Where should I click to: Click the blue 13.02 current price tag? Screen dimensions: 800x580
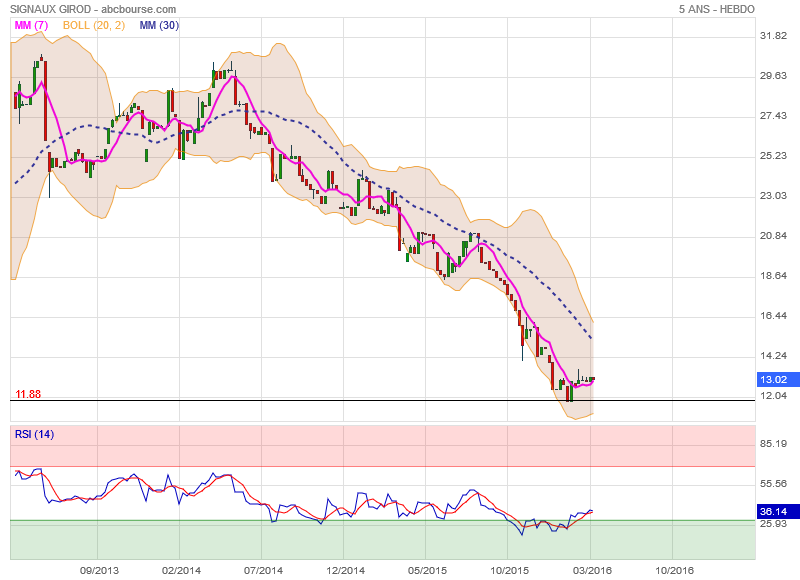click(778, 380)
